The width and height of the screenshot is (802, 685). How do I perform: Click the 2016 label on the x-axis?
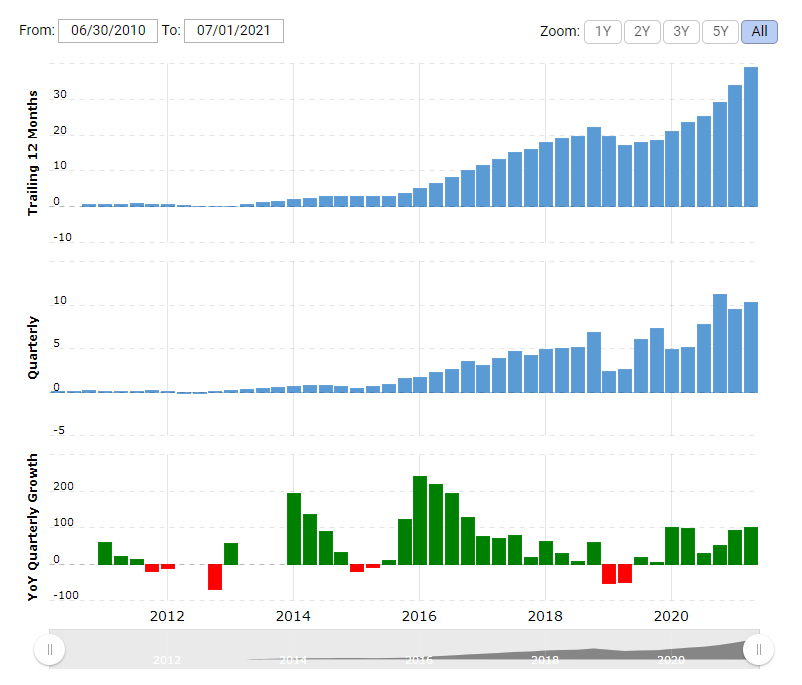tap(420, 614)
